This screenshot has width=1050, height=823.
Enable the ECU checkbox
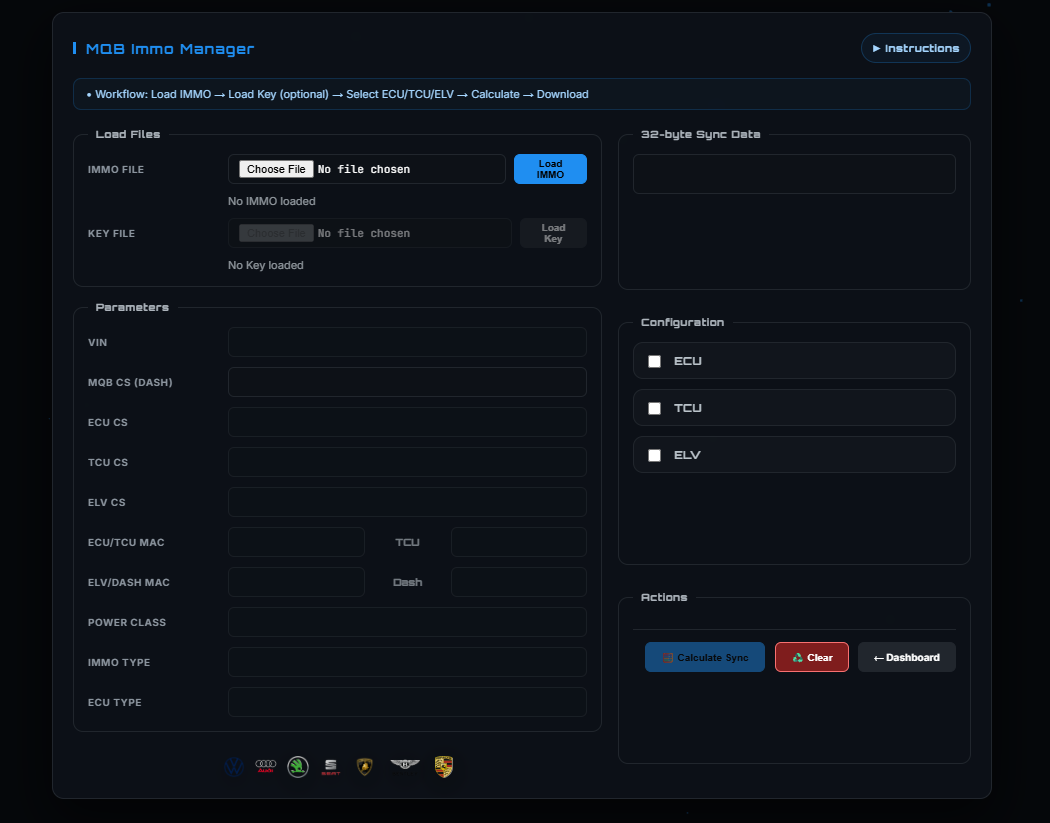[x=655, y=361]
